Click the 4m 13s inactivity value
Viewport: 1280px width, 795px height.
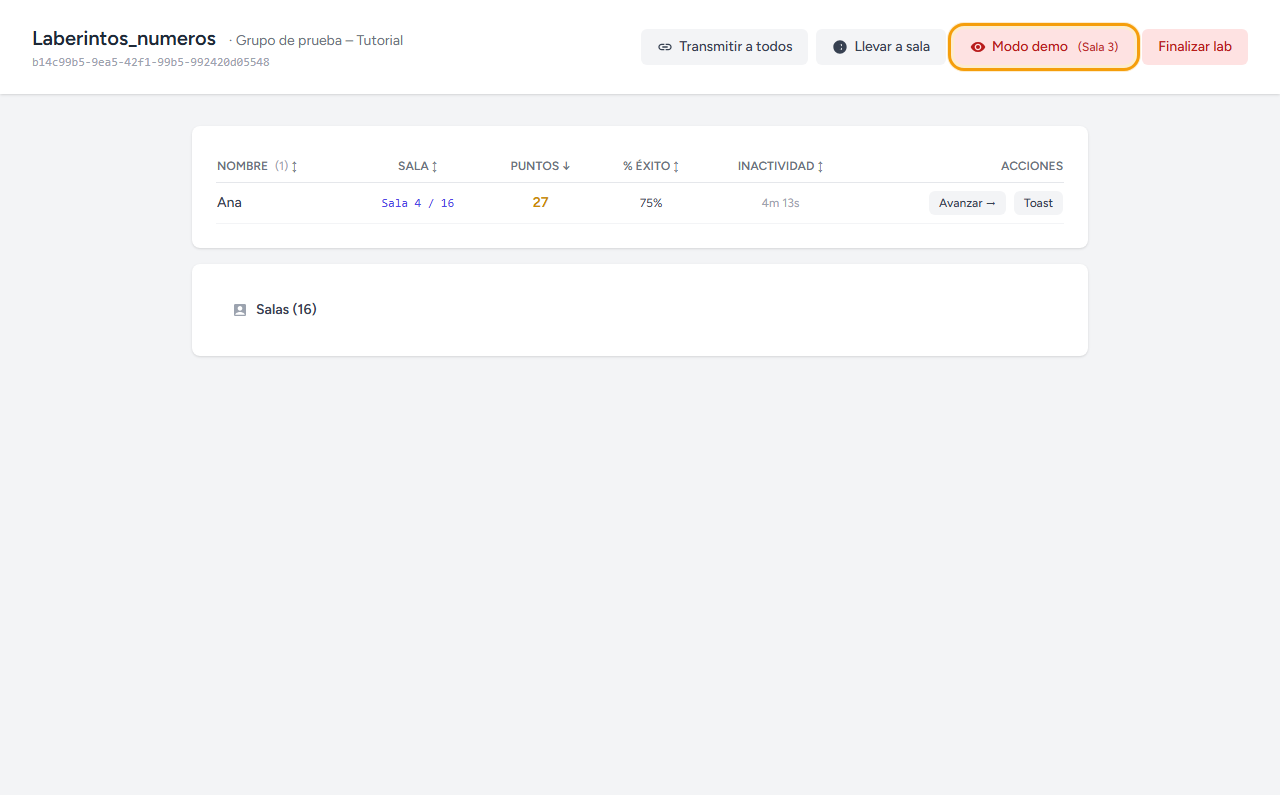click(780, 203)
